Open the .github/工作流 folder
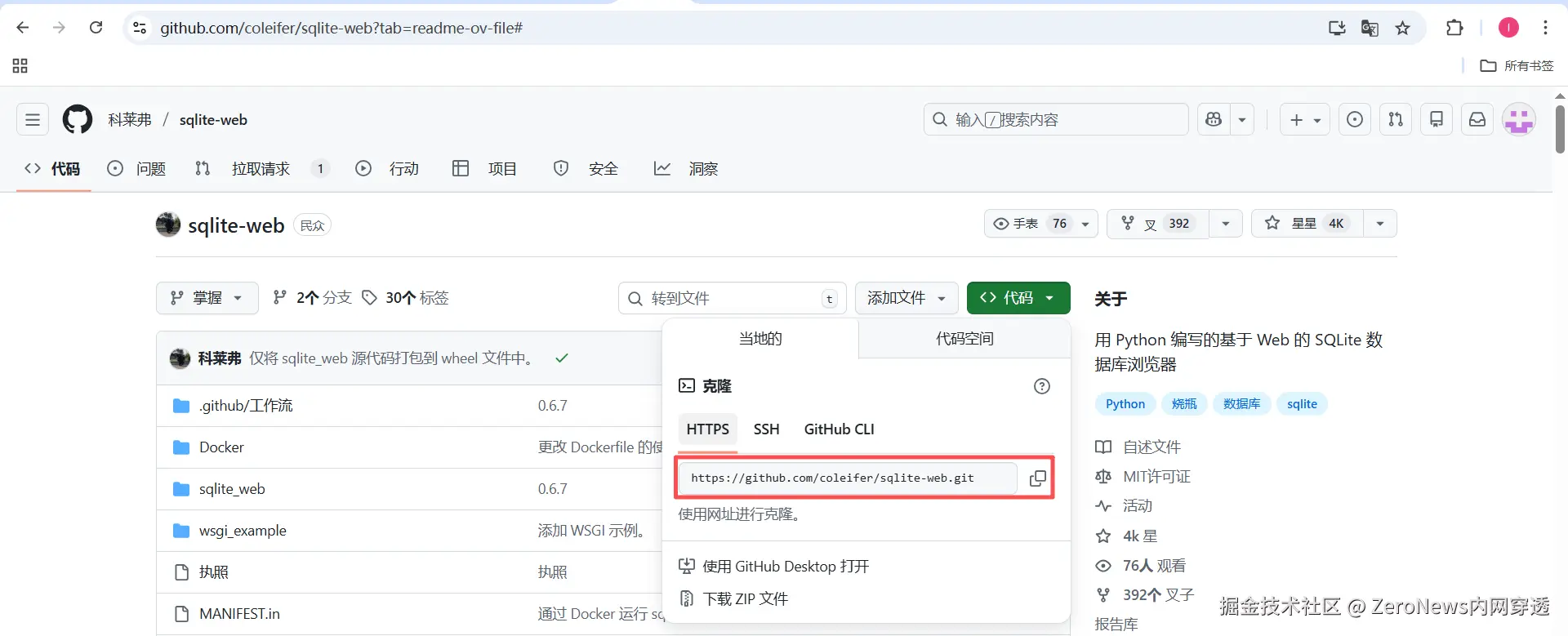 point(245,406)
